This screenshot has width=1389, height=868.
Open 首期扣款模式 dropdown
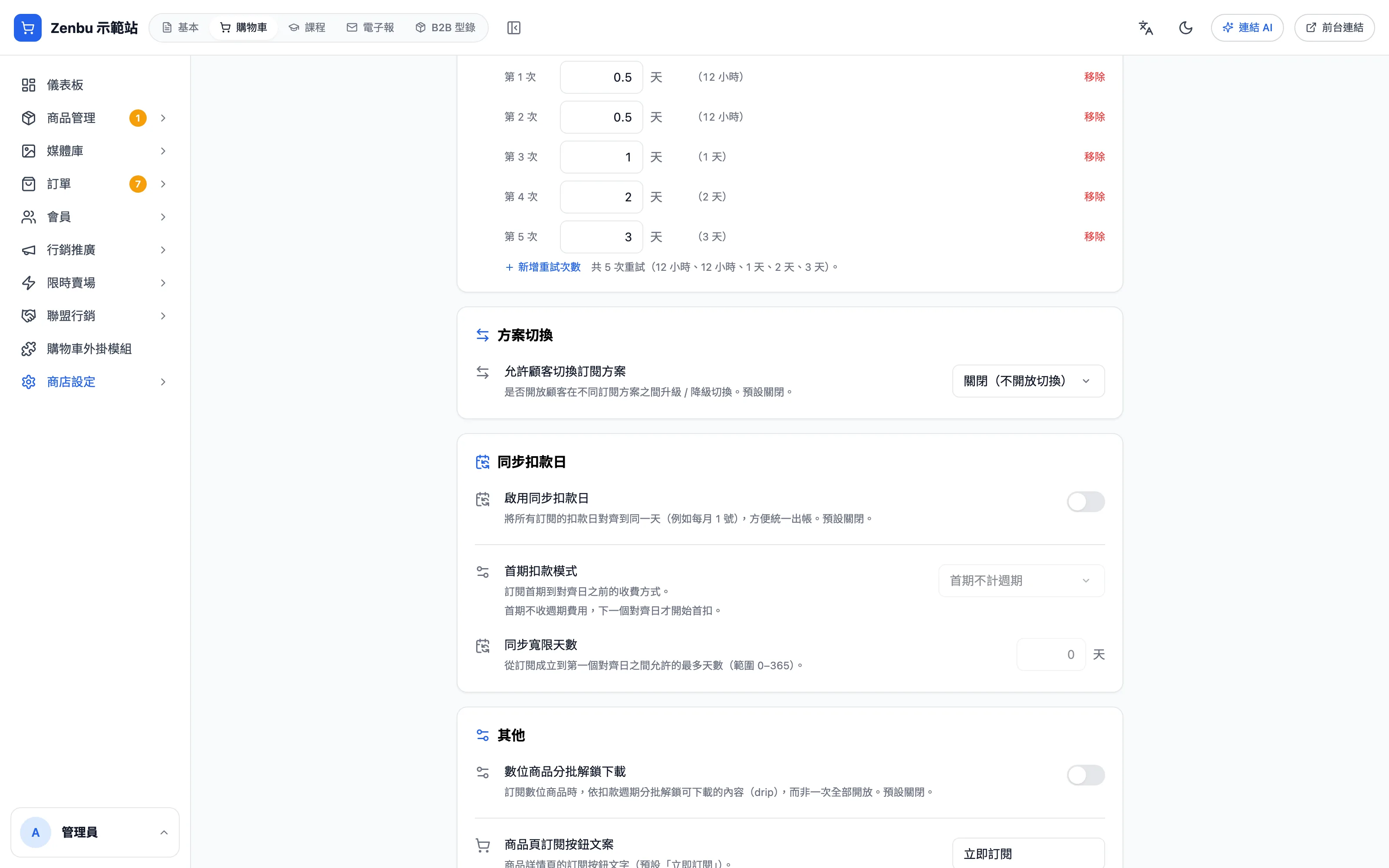[1021, 580]
